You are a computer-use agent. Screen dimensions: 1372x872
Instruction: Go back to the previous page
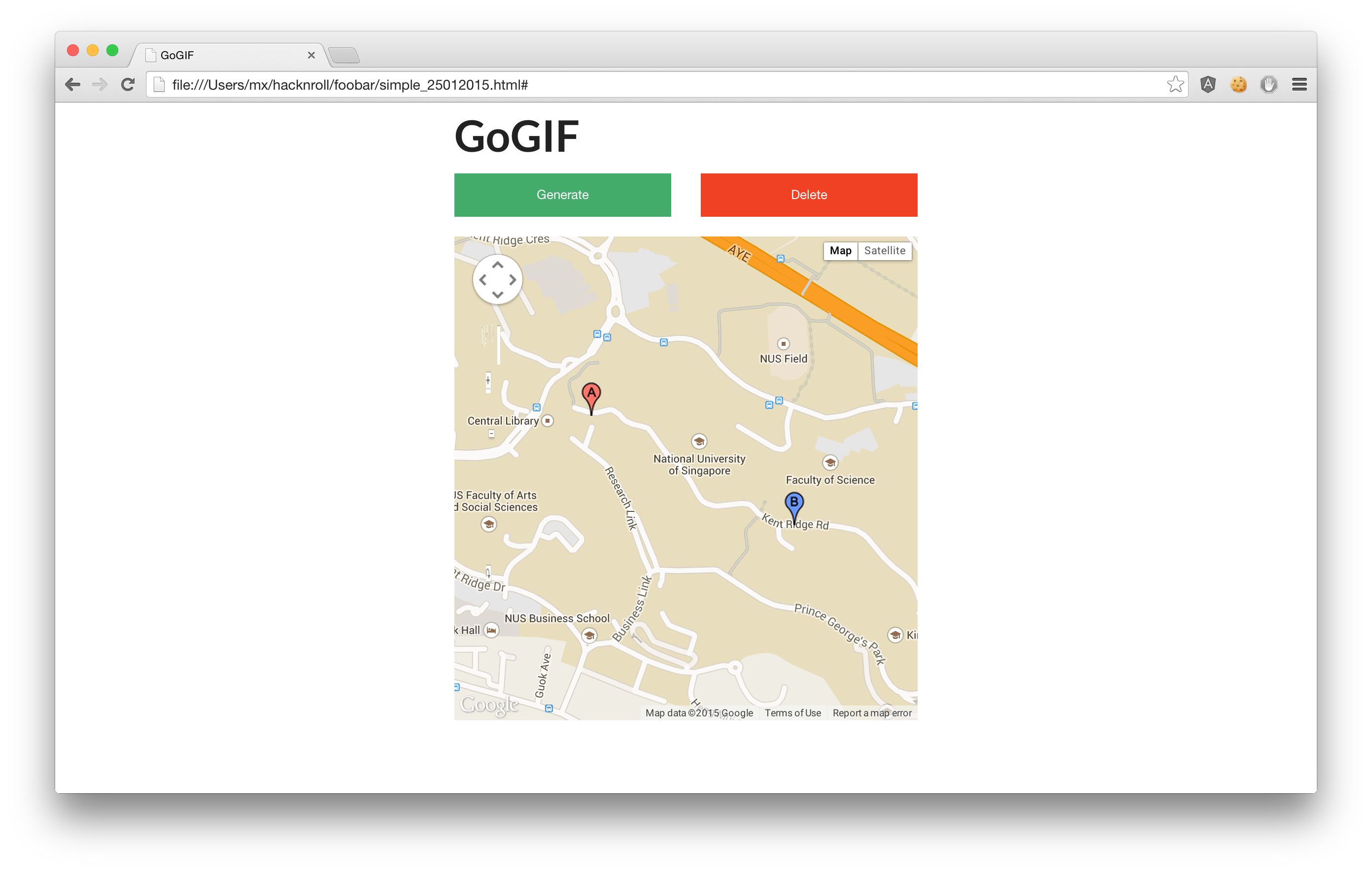tap(73, 85)
